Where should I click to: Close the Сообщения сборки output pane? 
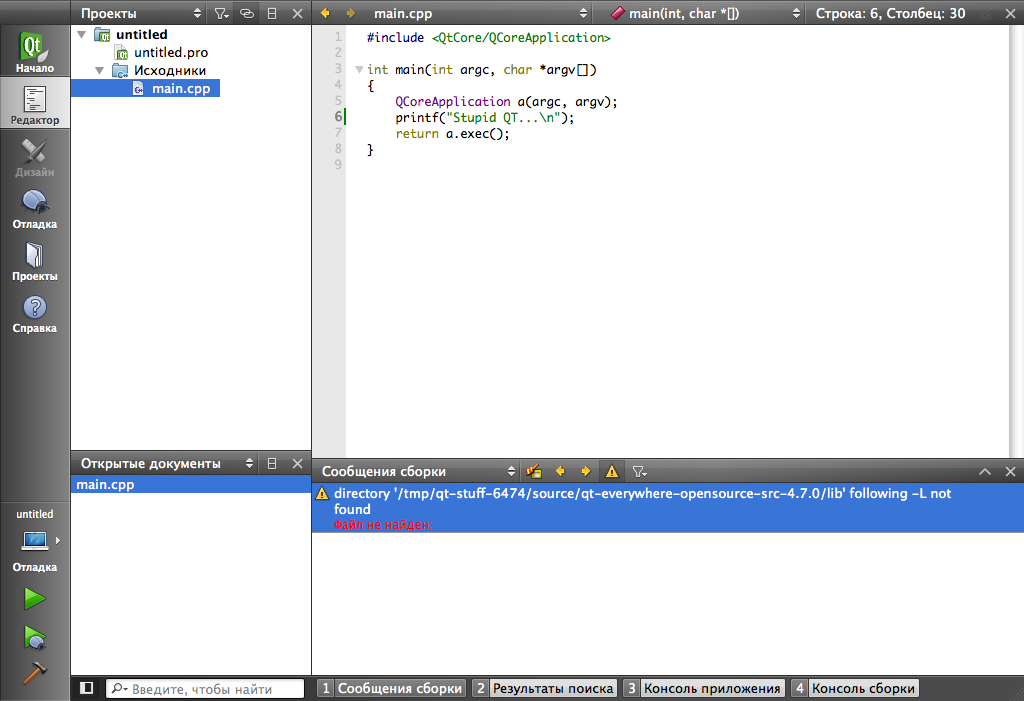point(1010,471)
